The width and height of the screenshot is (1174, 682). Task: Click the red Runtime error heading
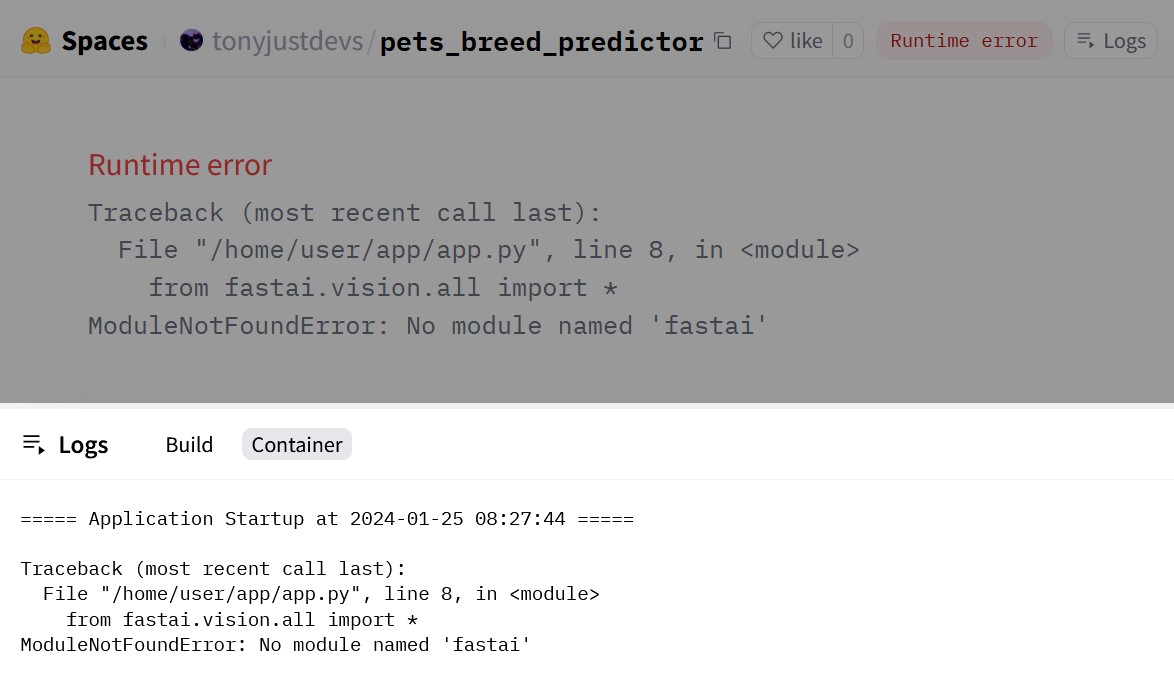(180, 165)
